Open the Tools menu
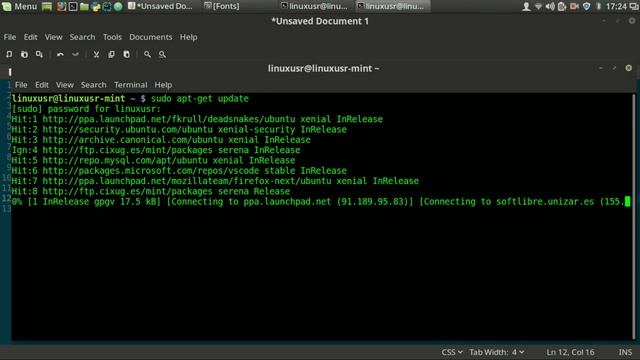640x360 pixels. [112, 37]
